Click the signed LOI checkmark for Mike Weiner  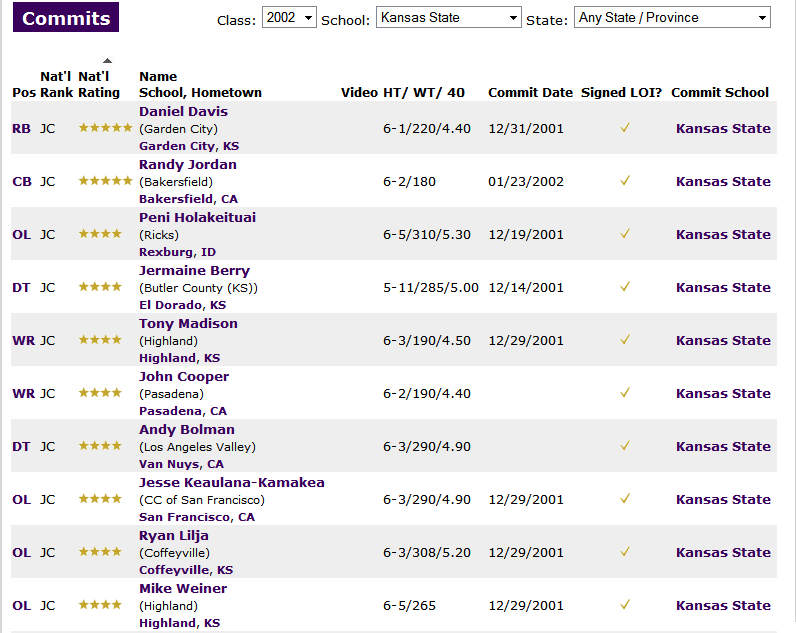(624, 605)
